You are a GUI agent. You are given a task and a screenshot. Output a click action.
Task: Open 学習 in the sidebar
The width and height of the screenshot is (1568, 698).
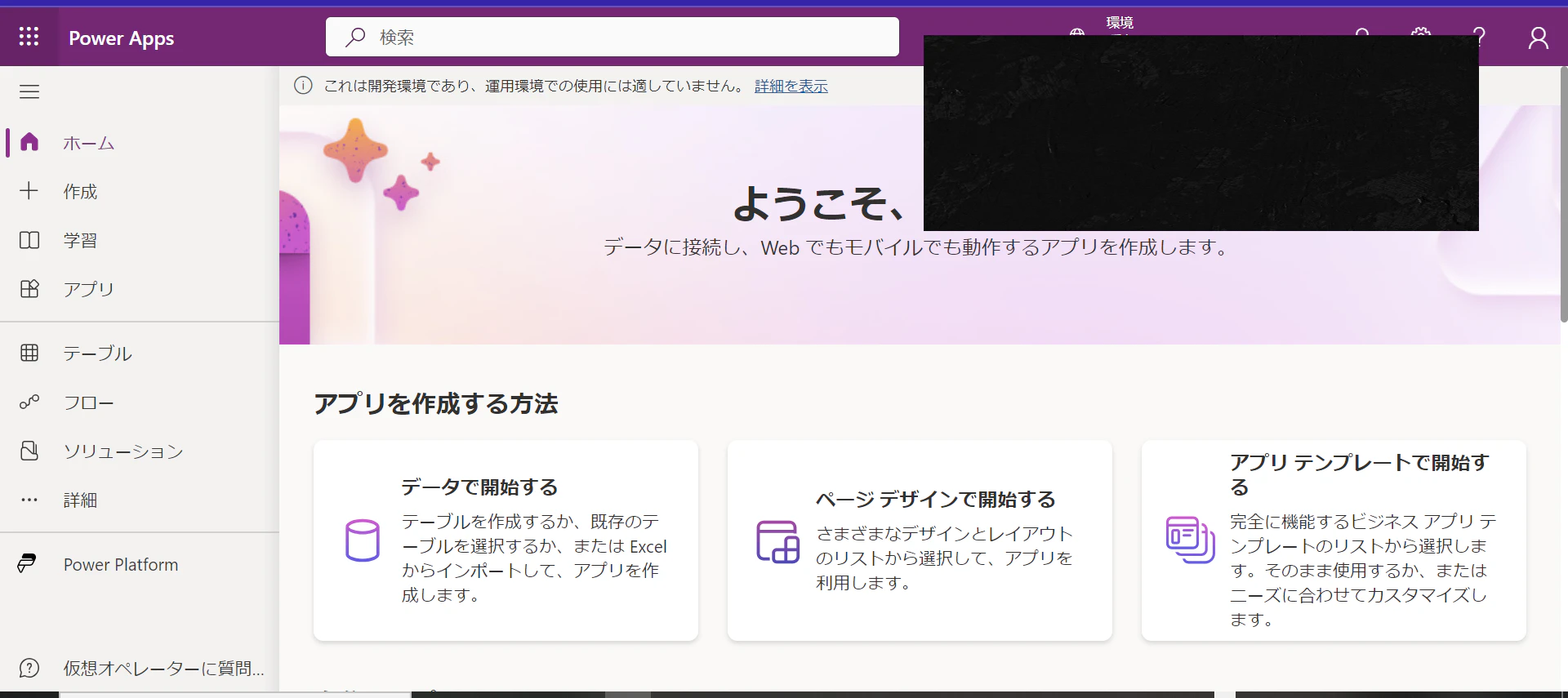coord(140,240)
